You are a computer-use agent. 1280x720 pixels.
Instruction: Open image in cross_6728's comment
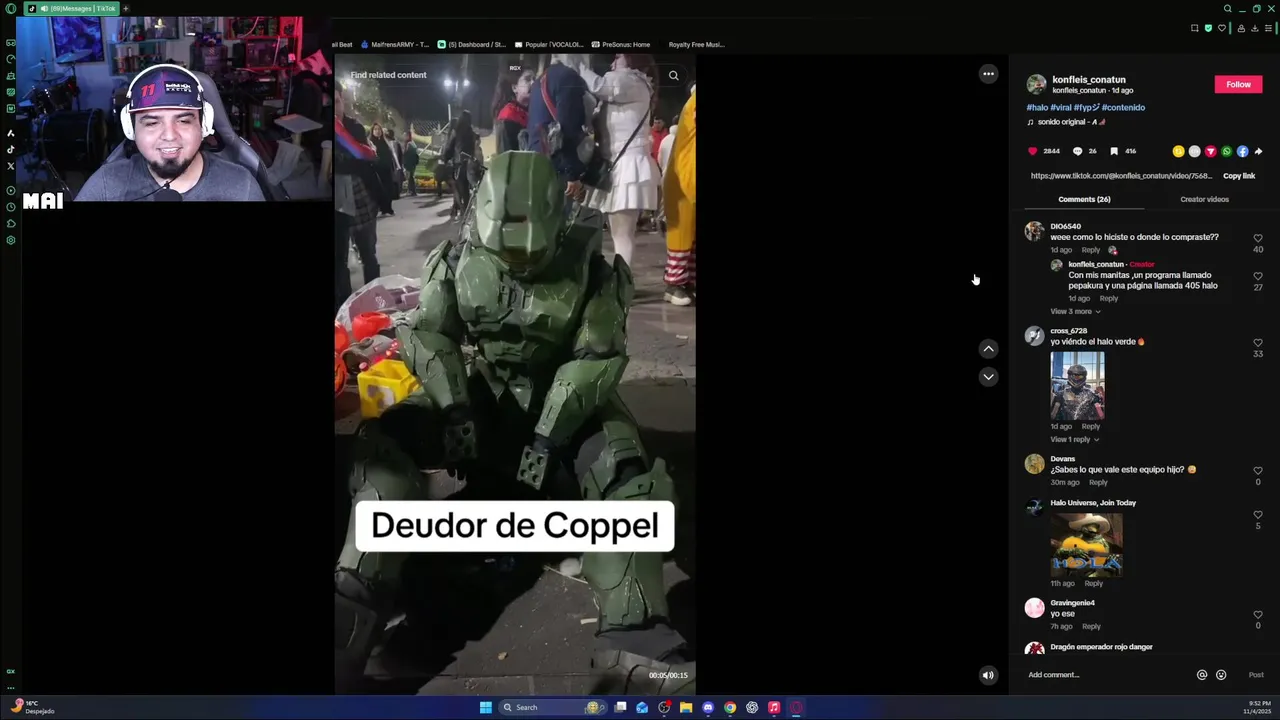1077,385
